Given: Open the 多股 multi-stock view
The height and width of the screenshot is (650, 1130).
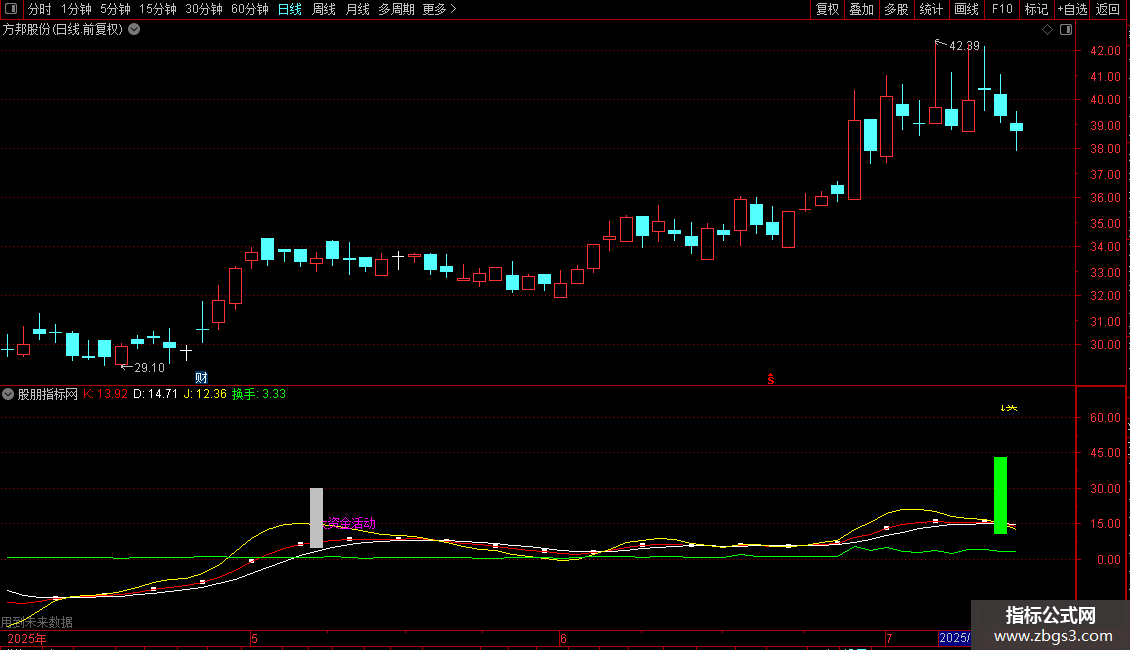Looking at the screenshot, I should (x=897, y=9).
